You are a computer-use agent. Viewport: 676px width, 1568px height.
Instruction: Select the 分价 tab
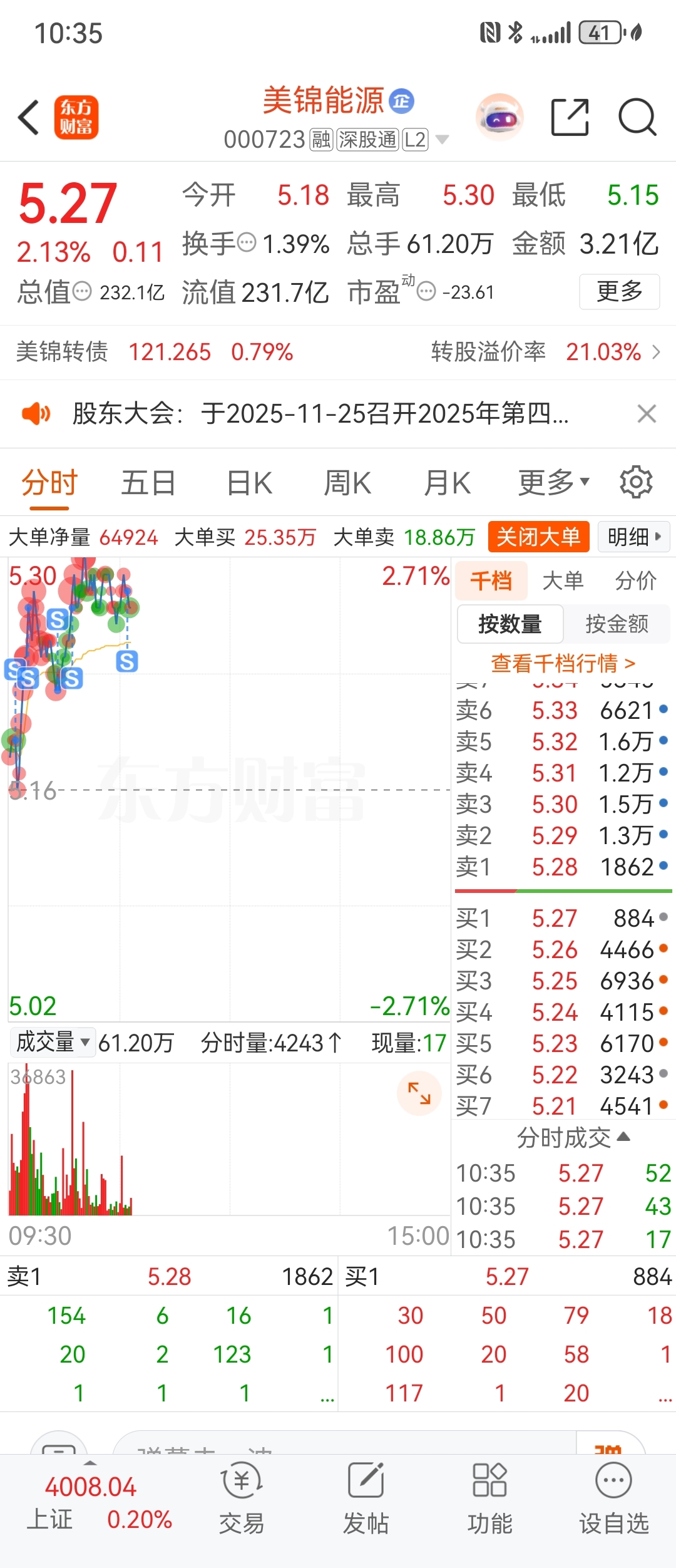[x=635, y=581]
